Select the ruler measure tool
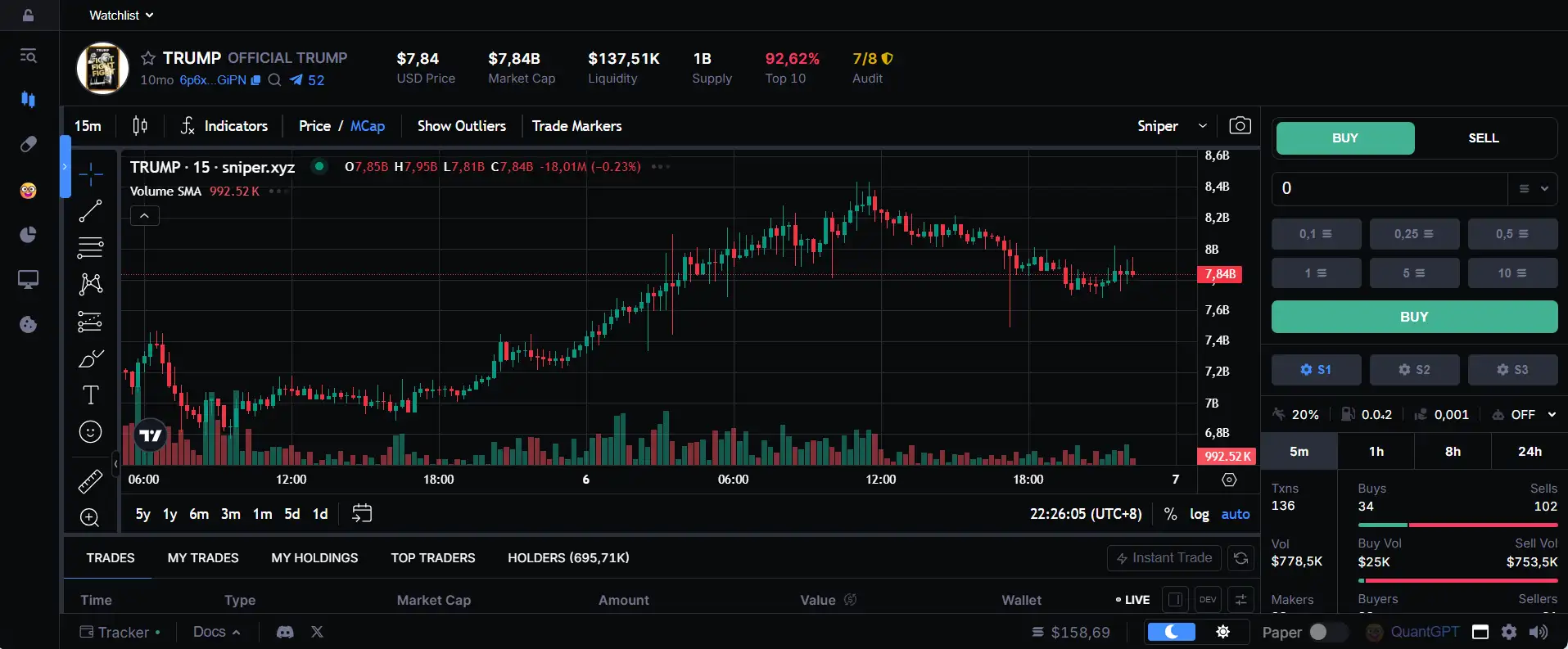Screen dimensions: 1568x649 (x=90, y=482)
